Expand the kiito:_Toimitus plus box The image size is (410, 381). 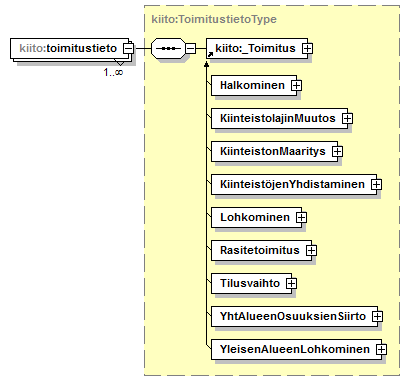(307, 49)
